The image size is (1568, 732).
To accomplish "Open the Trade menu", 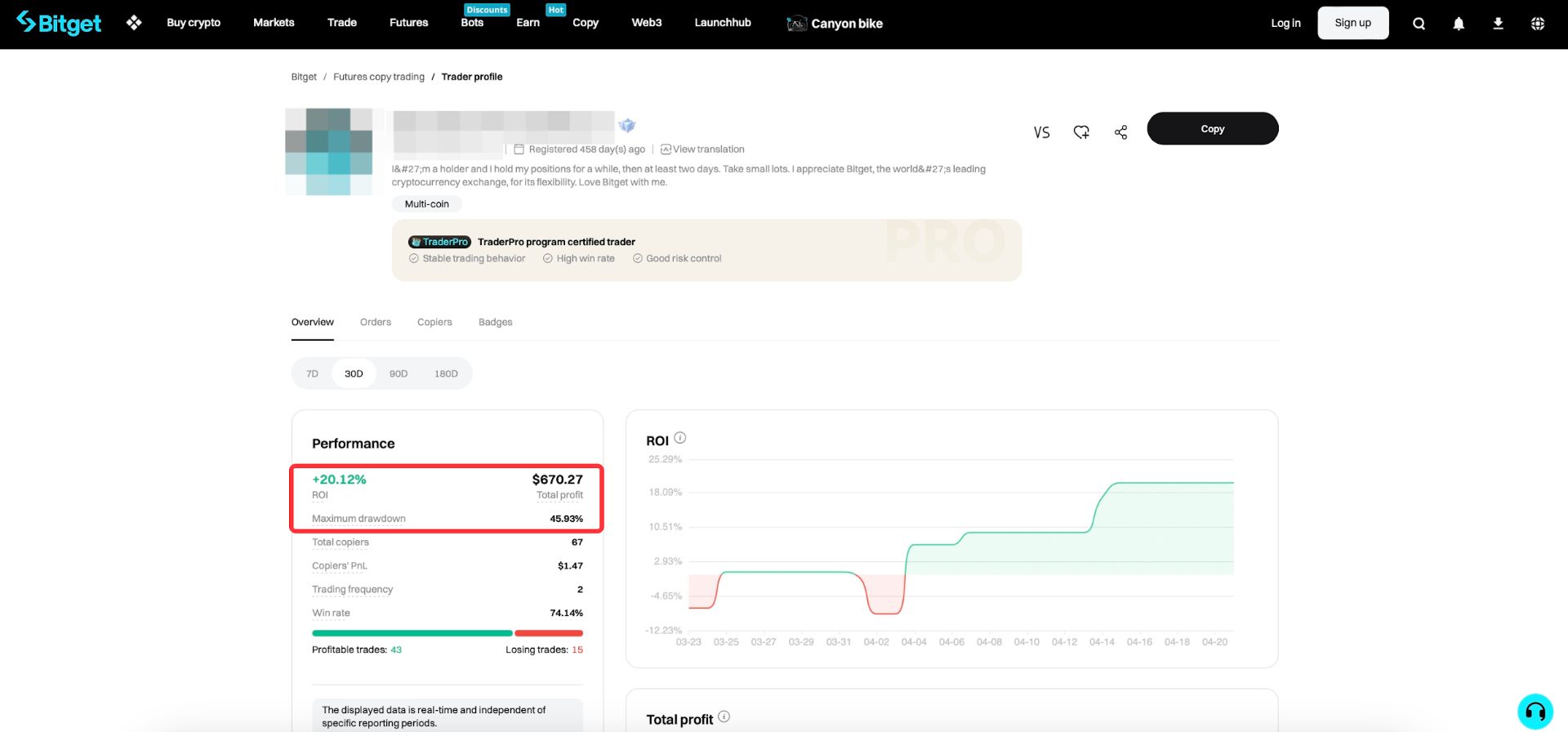I will [x=342, y=23].
